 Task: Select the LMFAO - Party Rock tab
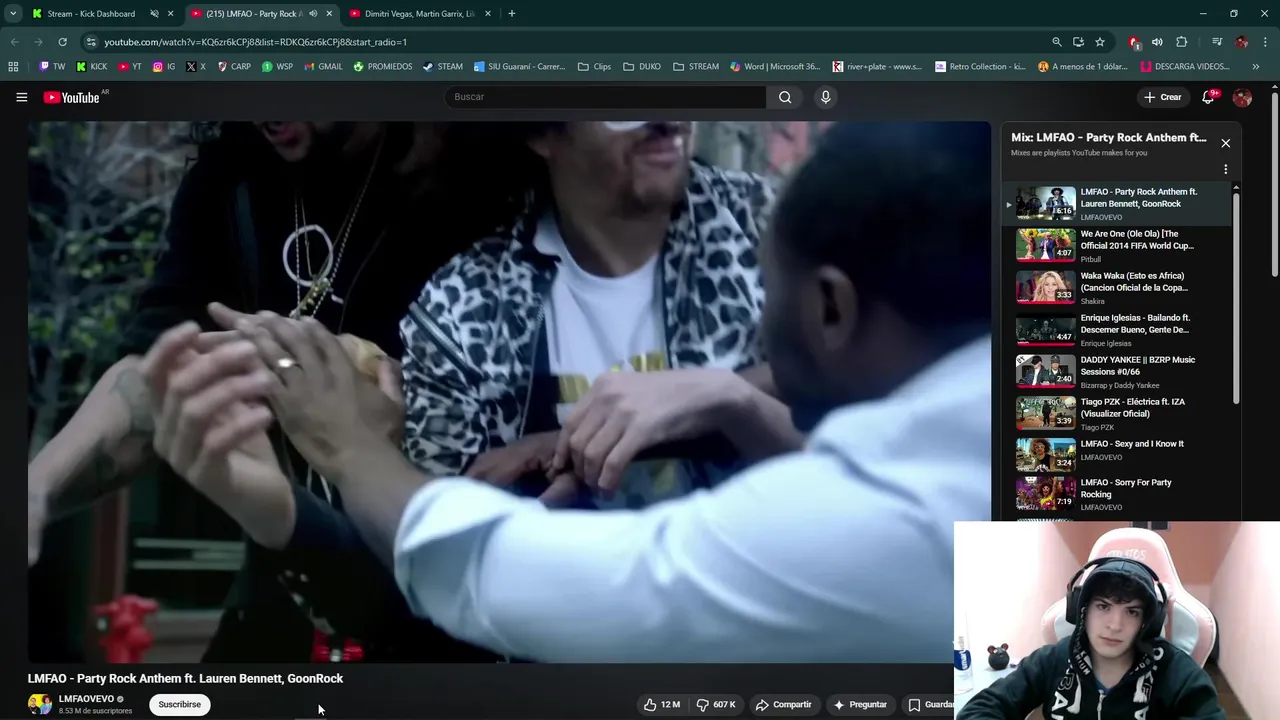[252, 14]
